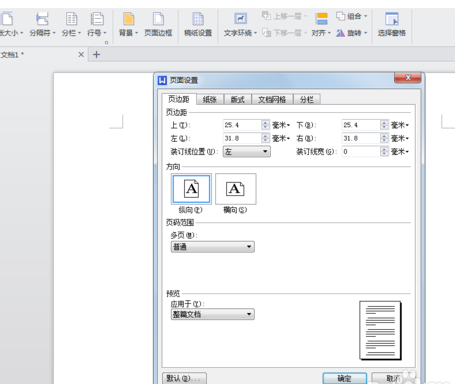The image size is (455, 384).
Task: Close the 文档1 document tab
Action: click(x=81, y=54)
